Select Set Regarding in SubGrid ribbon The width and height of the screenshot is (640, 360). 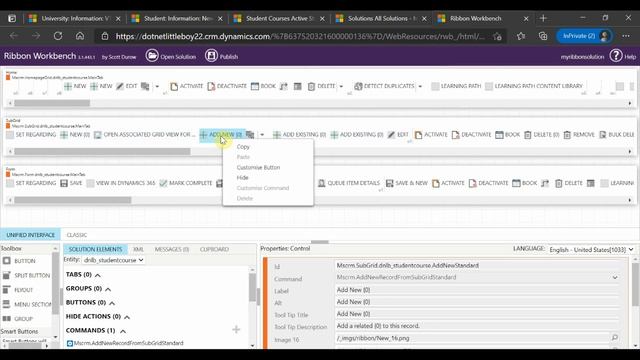click(31, 135)
